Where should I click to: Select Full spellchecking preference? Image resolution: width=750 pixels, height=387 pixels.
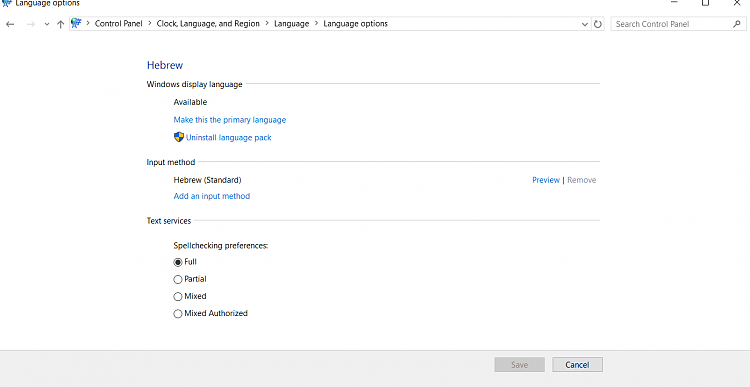(178, 262)
